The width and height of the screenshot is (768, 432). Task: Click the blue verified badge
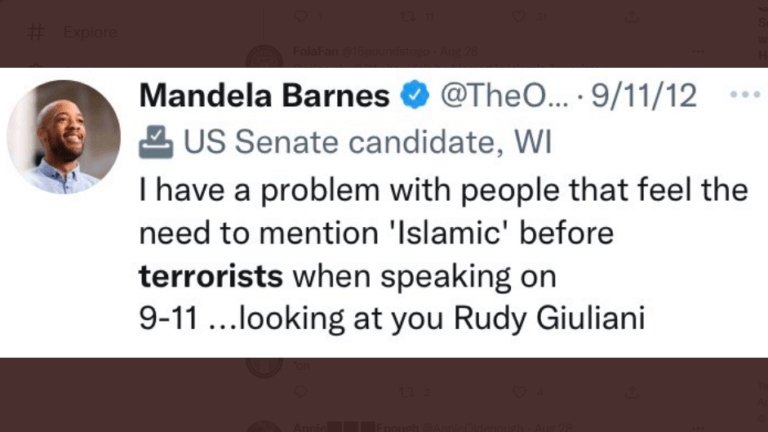[415, 95]
